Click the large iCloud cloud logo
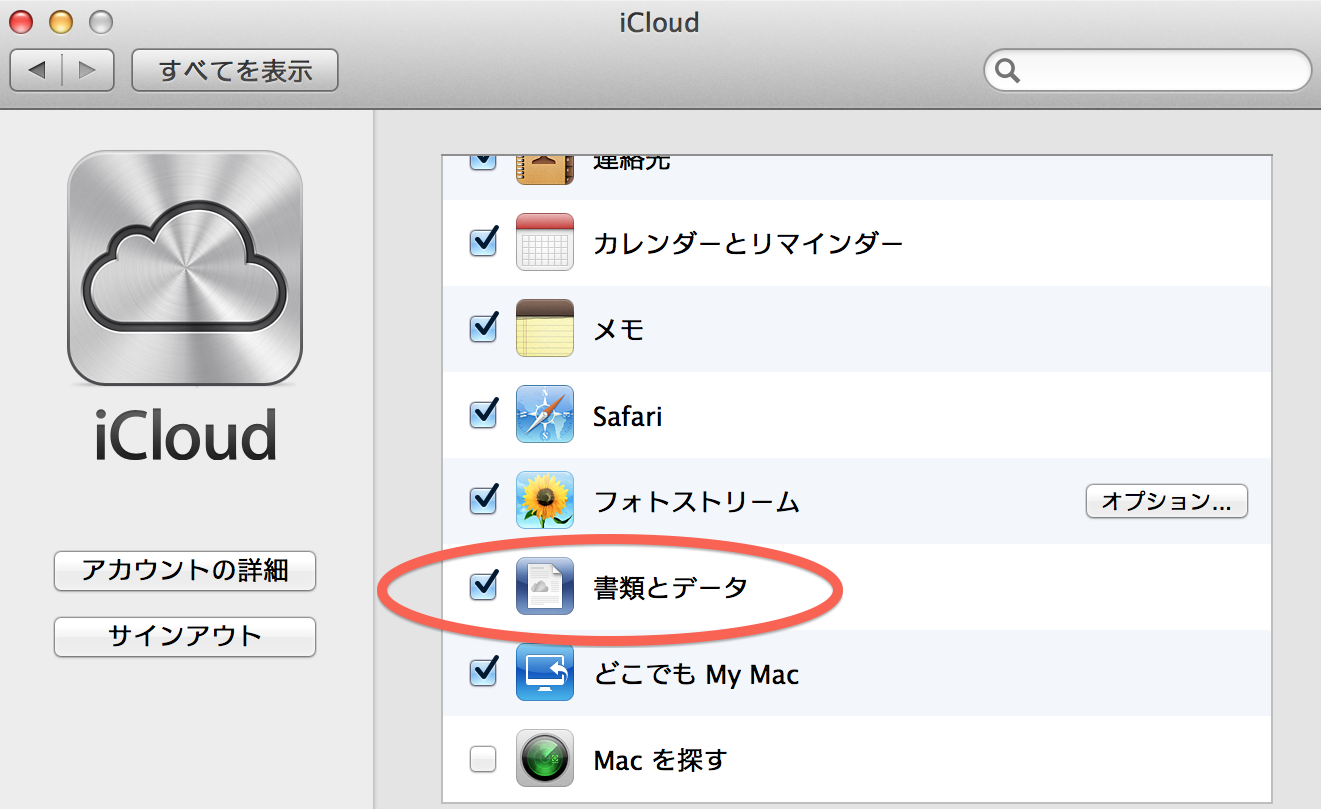1321x809 pixels. (x=185, y=268)
